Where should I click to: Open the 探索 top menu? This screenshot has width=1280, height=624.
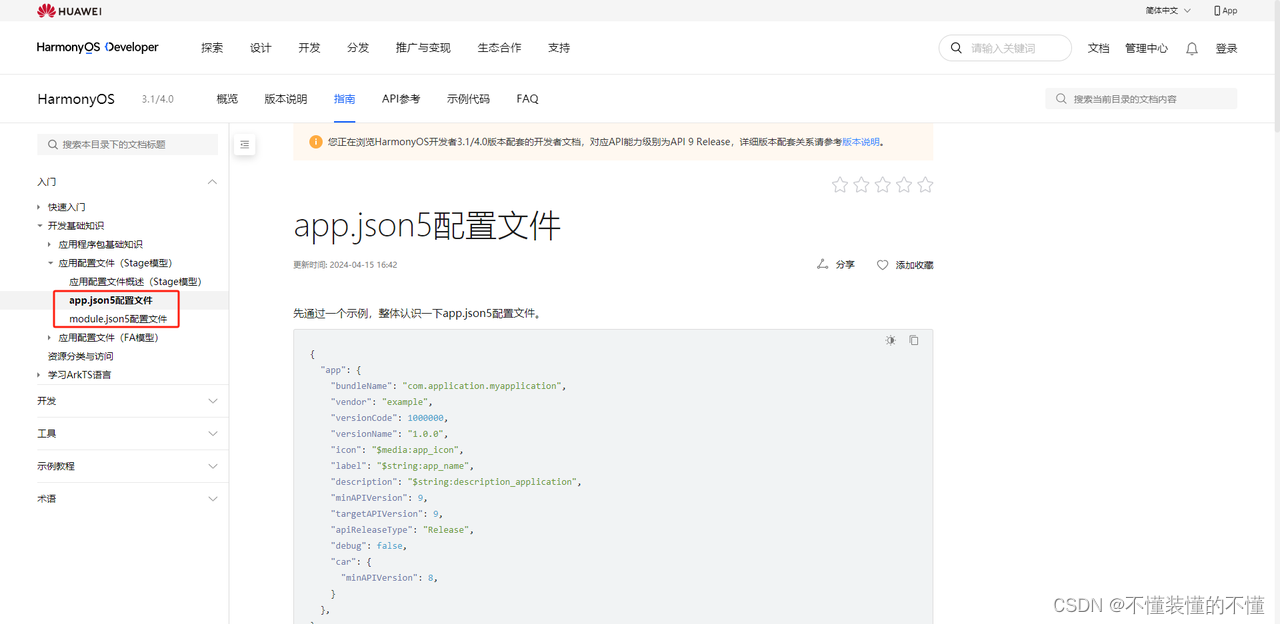212,48
